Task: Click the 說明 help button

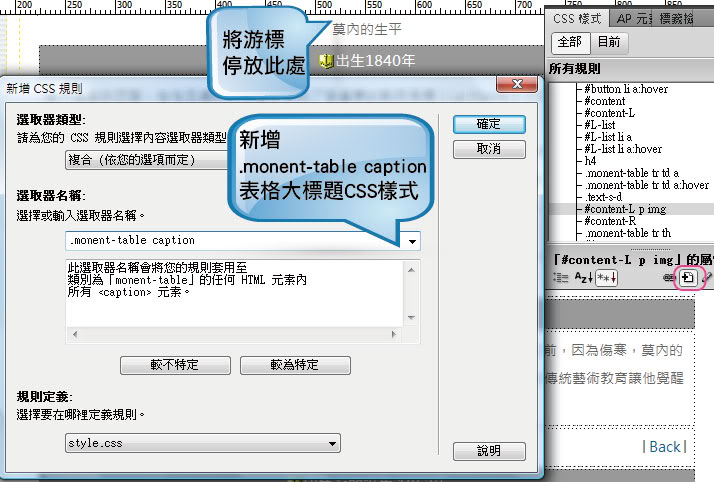Action: click(489, 450)
